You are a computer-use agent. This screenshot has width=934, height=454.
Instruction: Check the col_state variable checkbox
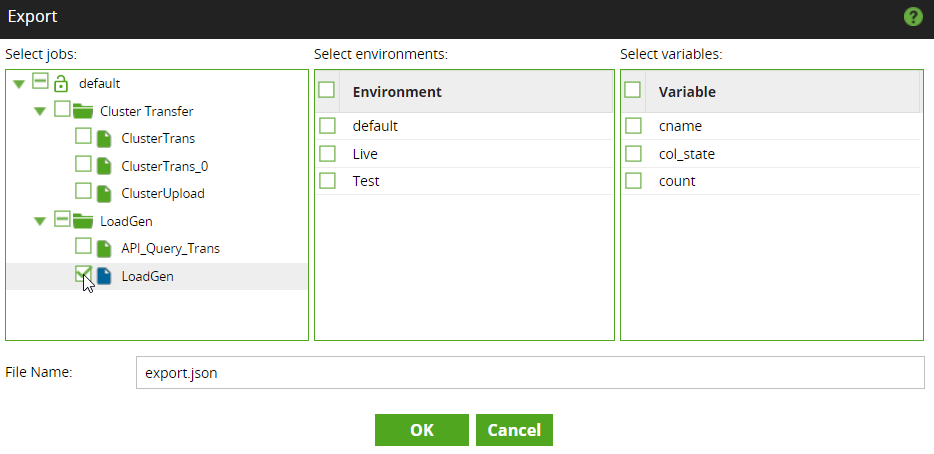(x=633, y=154)
